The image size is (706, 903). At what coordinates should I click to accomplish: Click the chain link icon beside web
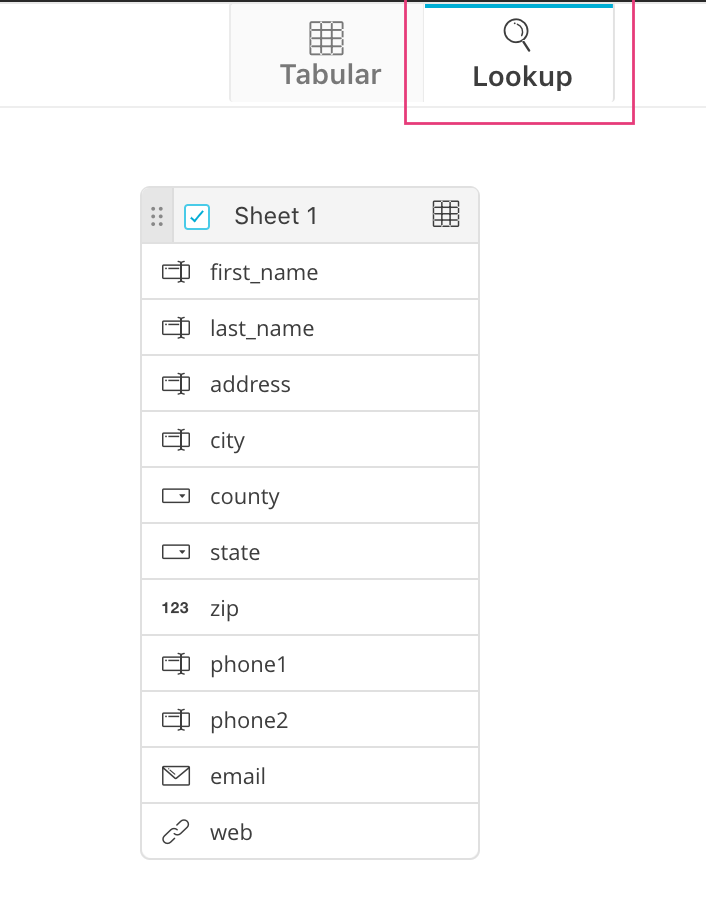(x=176, y=832)
